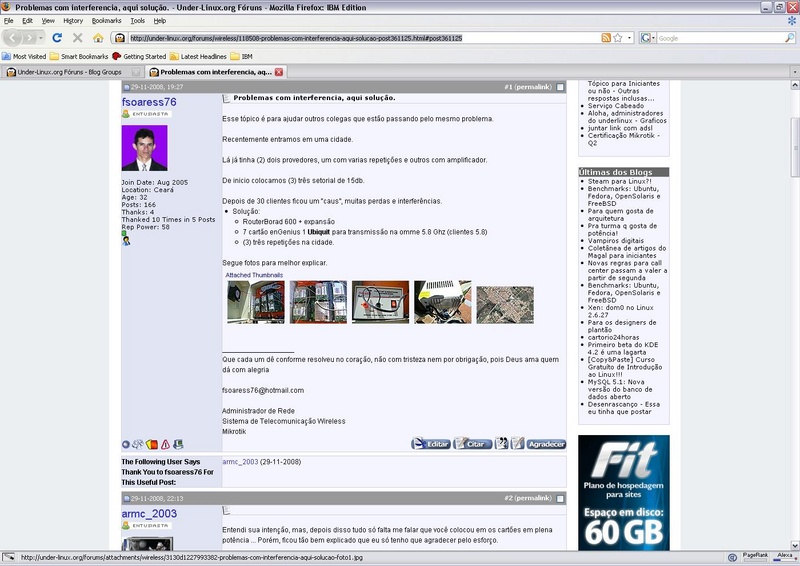Screen dimensions: 800x566
Task: Open the back/forward history dropdown arrow
Action: point(41,38)
